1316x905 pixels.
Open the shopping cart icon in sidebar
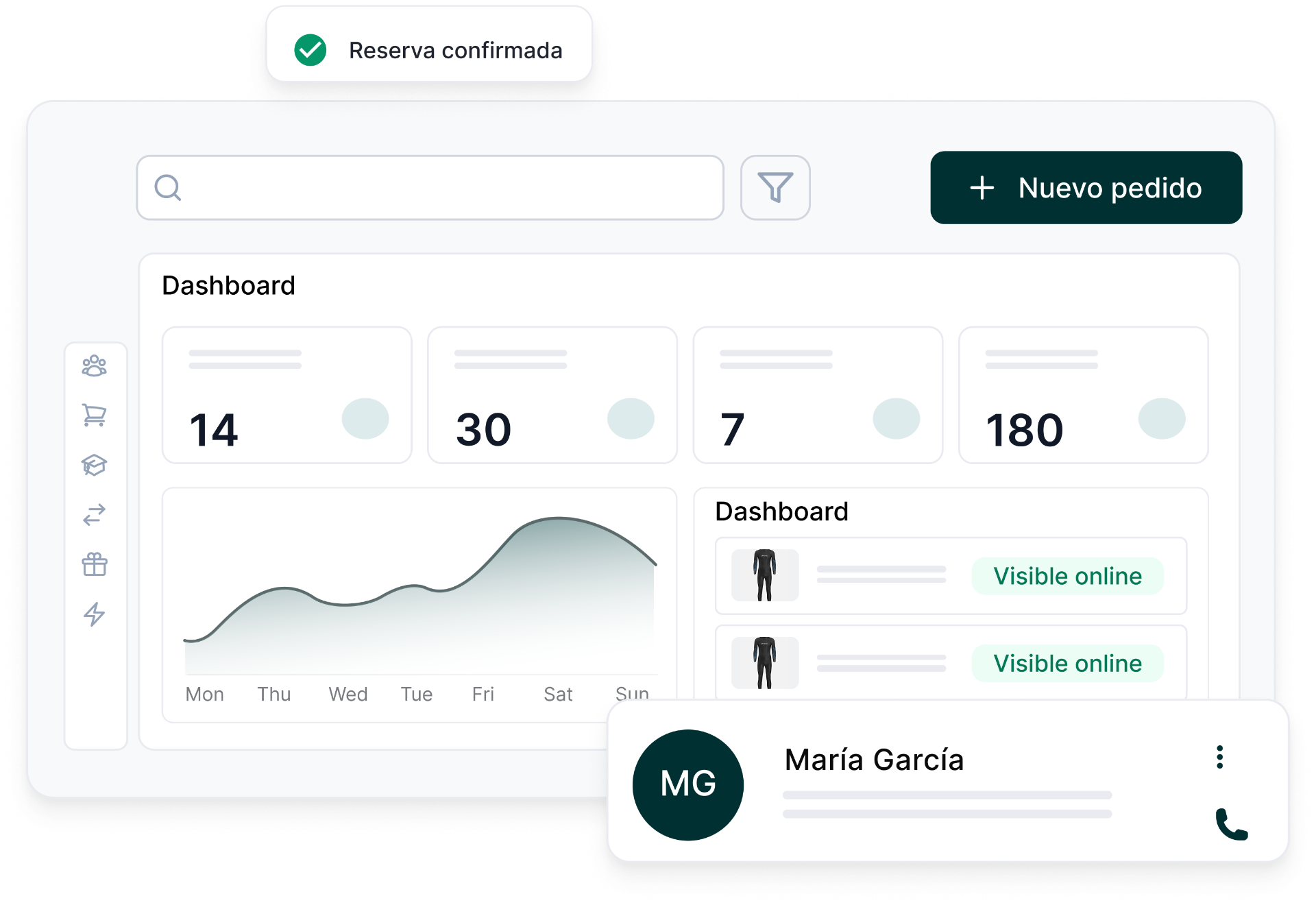click(x=95, y=415)
